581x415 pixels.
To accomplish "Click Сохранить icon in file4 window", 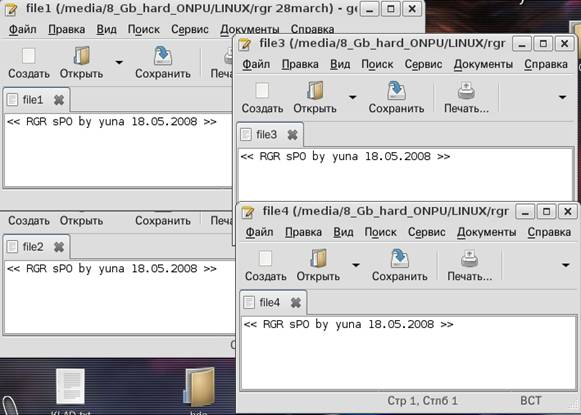I will [399, 258].
